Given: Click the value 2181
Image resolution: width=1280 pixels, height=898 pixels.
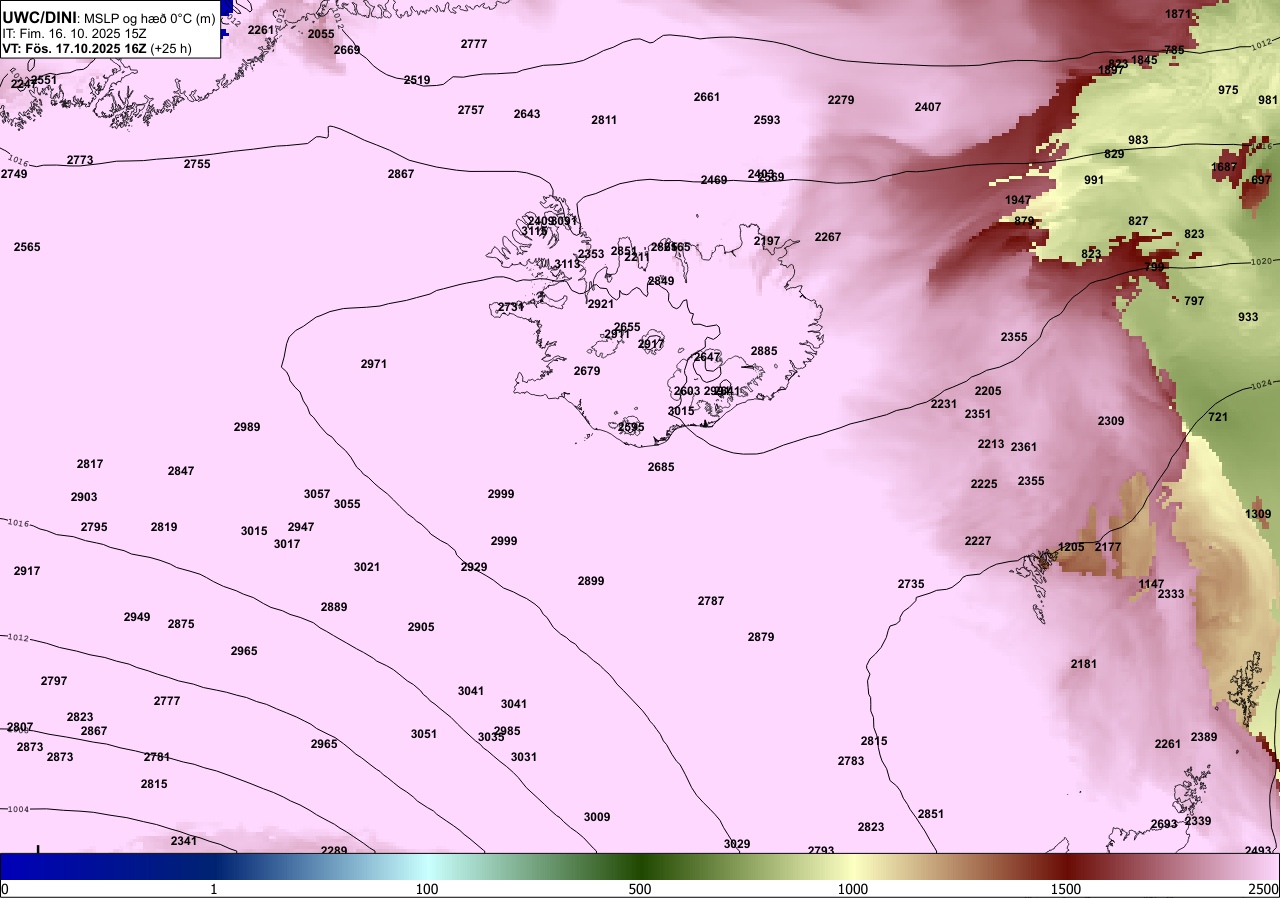Looking at the screenshot, I should point(1084,664).
